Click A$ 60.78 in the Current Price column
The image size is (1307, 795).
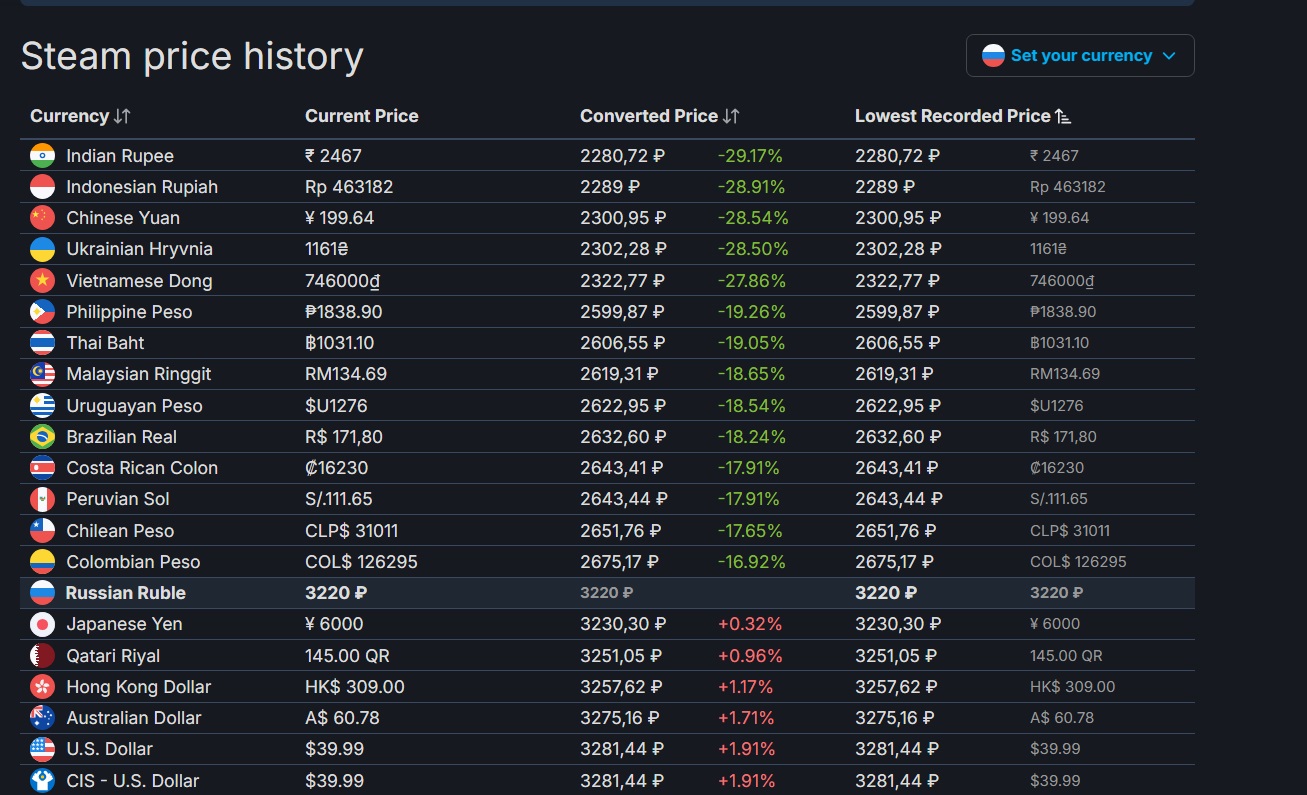pyautogui.click(x=342, y=718)
